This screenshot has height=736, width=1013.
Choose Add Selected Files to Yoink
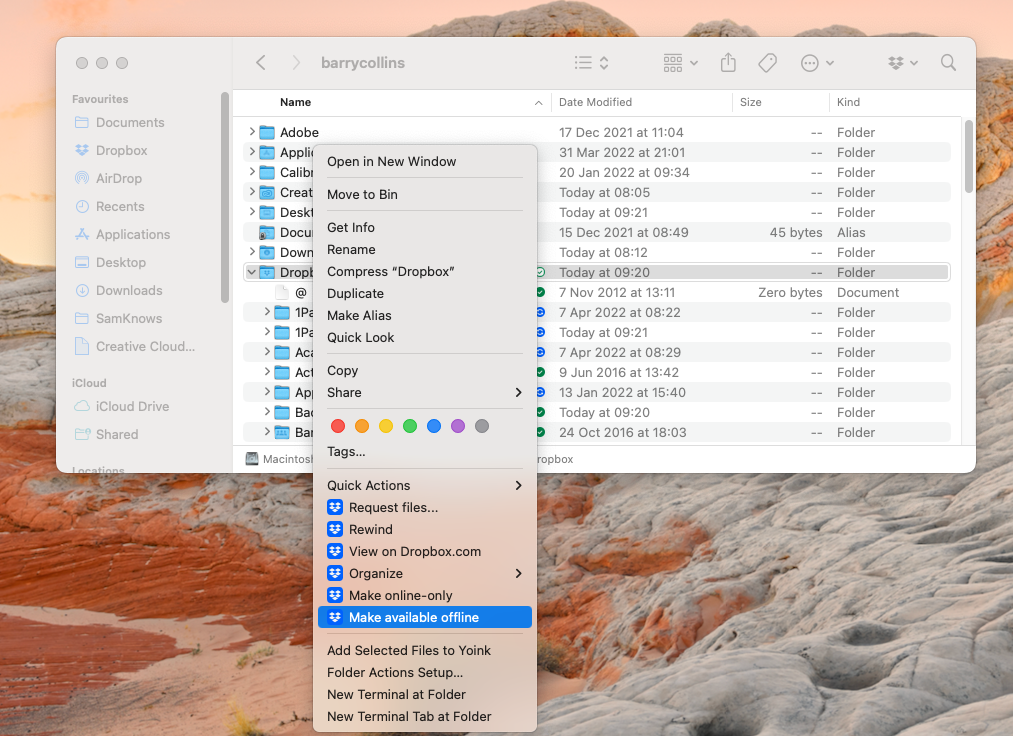pyautogui.click(x=424, y=650)
